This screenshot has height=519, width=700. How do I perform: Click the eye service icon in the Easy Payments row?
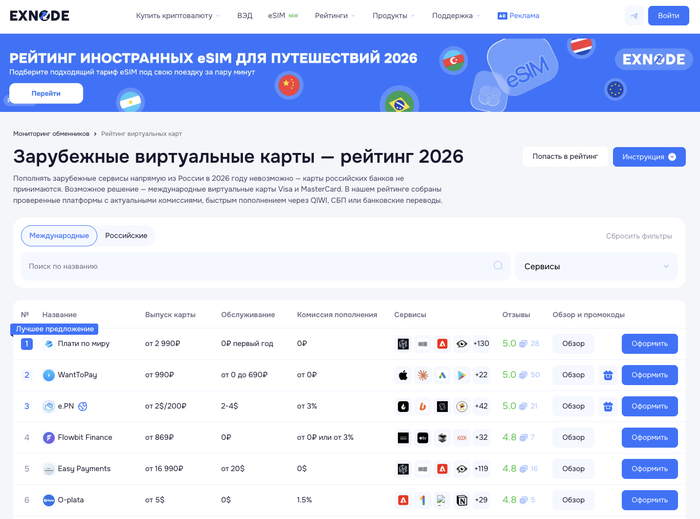point(462,469)
